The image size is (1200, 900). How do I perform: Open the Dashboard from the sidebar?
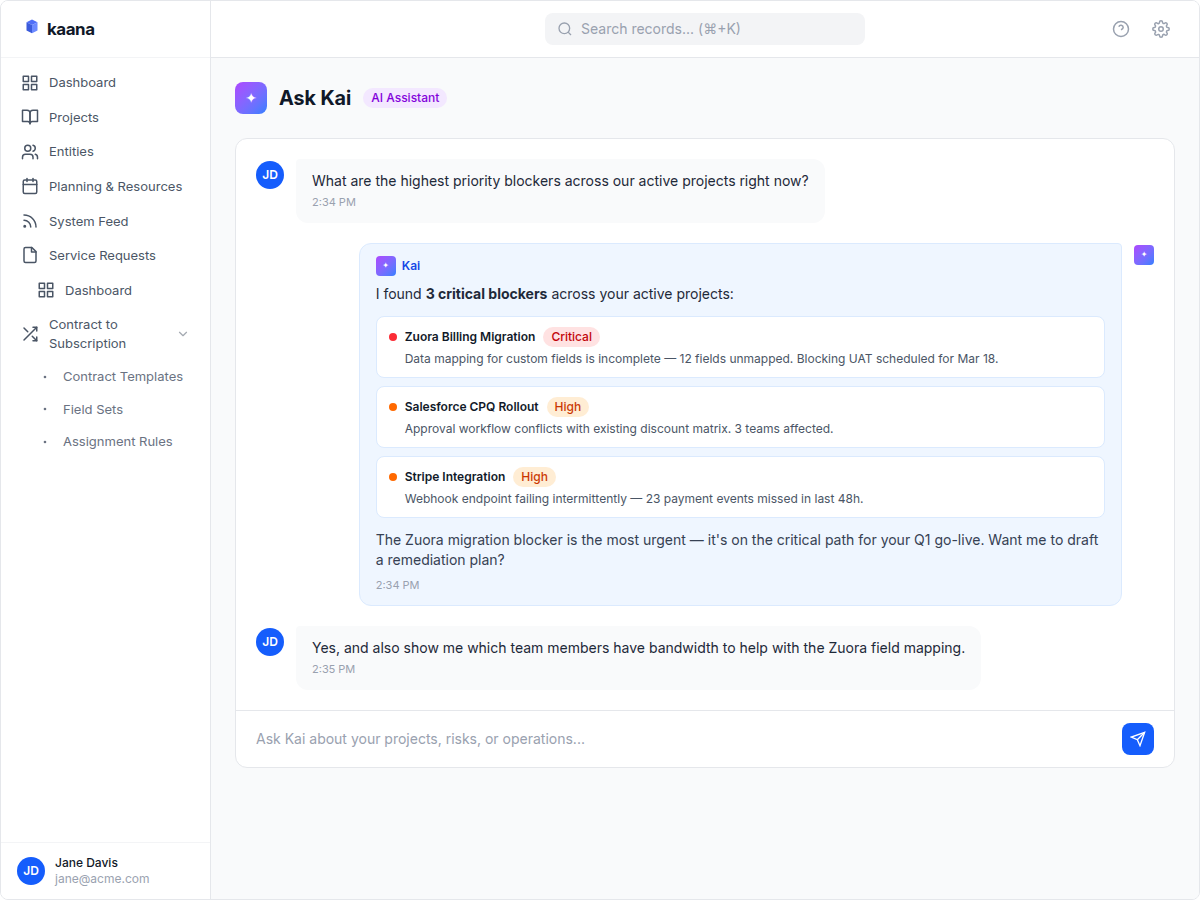coord(82,82)
